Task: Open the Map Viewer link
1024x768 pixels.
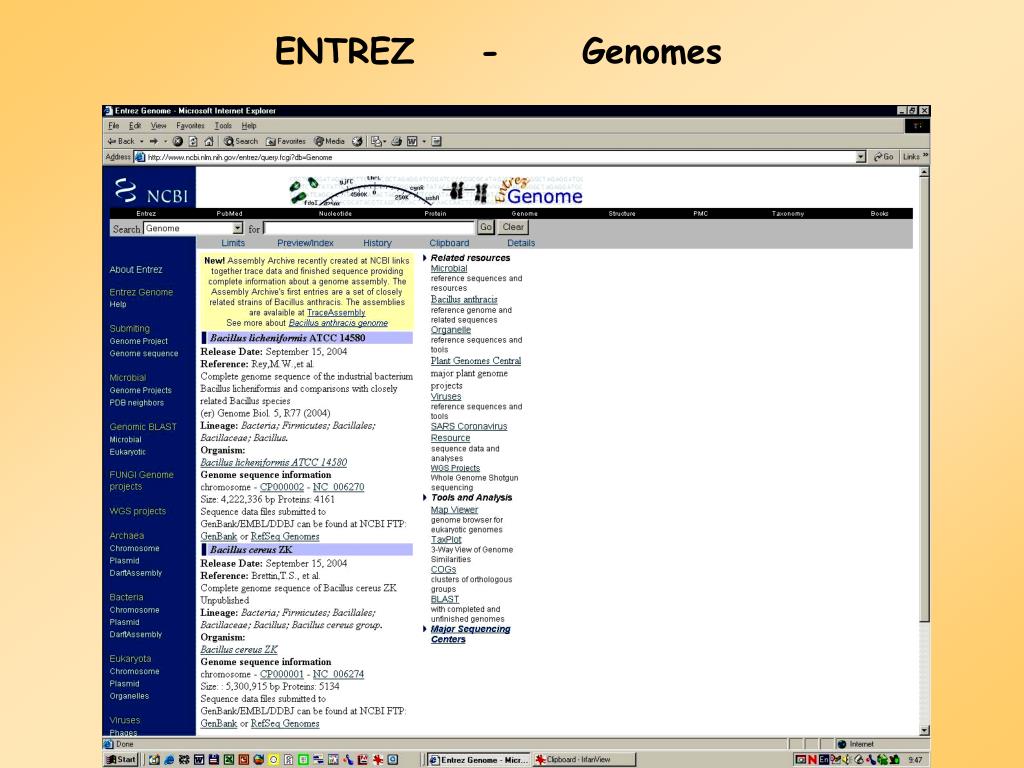Action: (455, 510)
